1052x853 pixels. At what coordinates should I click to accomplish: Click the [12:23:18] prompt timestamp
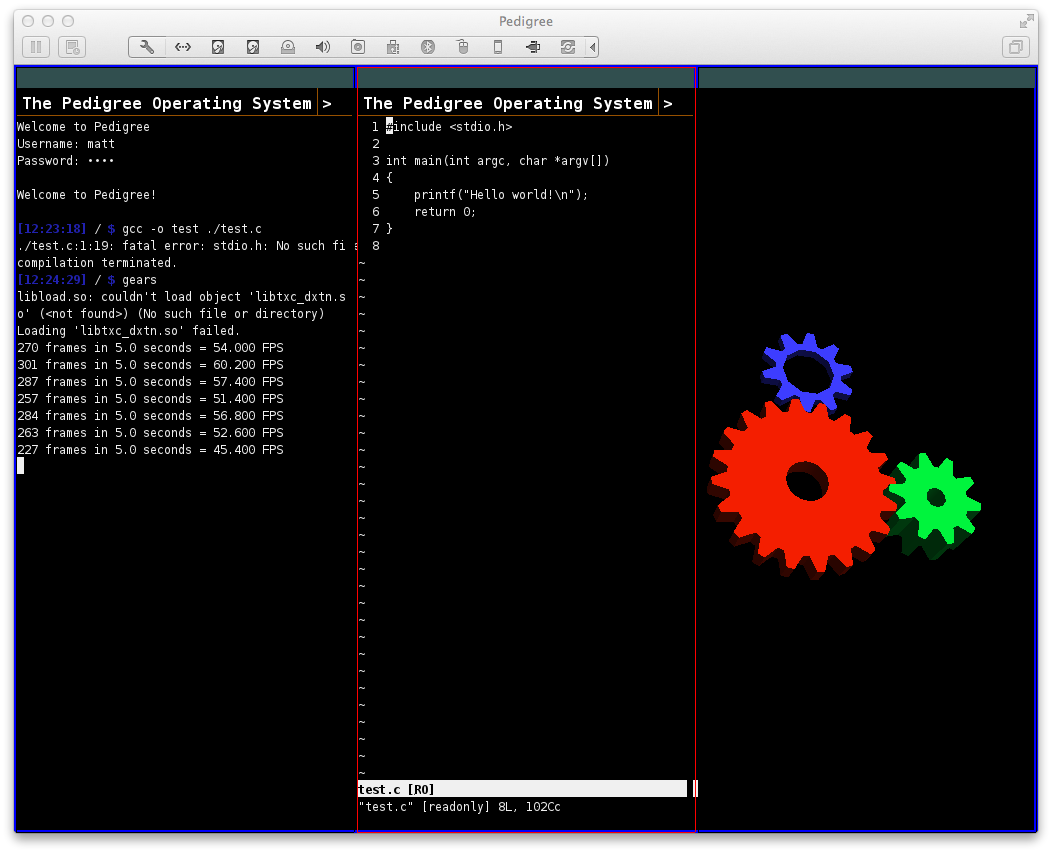52,229
